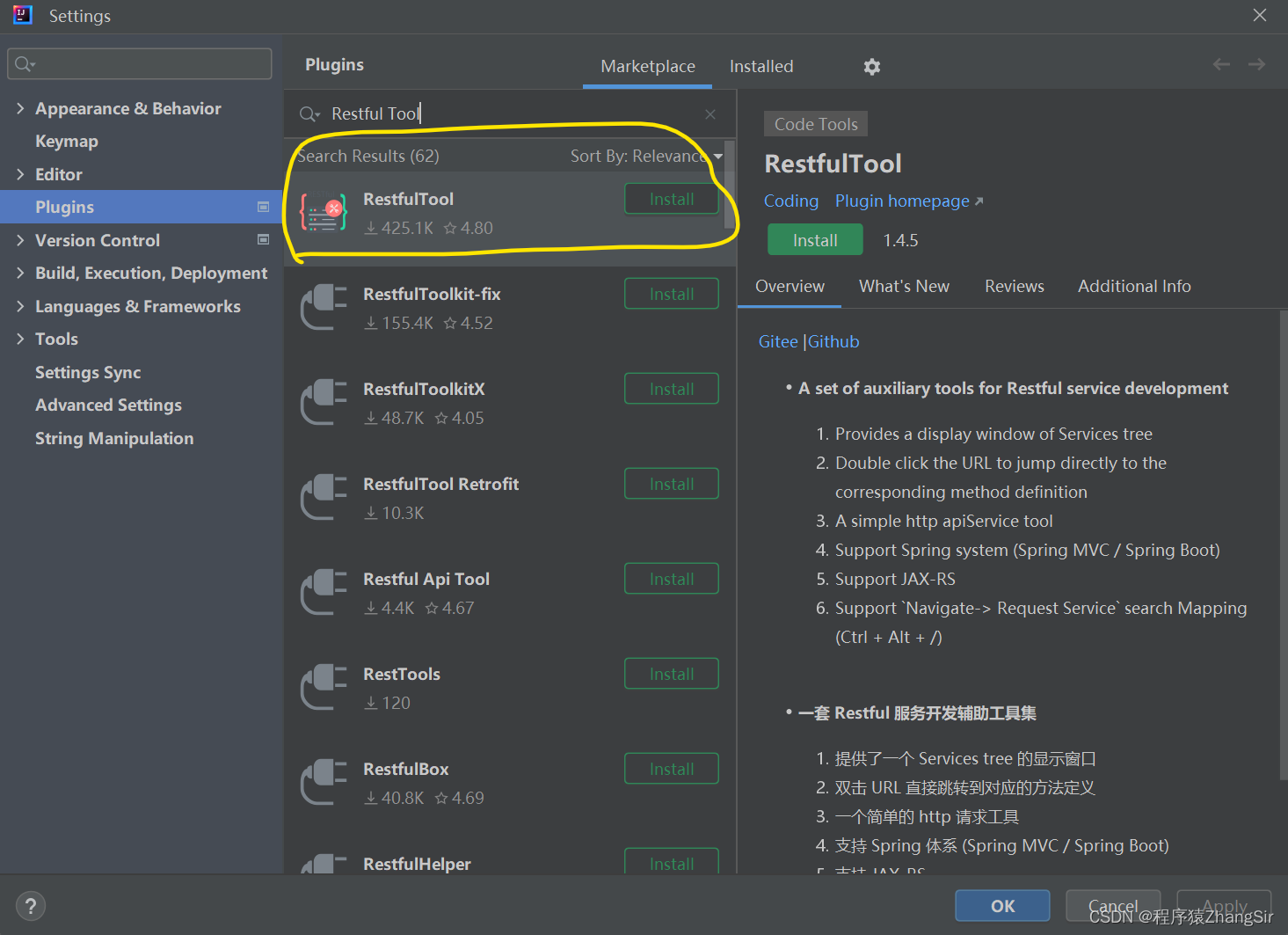The width and height of the screenshot is (1288, 935).
Task: Click the RestfulTool Retrofit plugin icon
Action: tap(323, 497)
